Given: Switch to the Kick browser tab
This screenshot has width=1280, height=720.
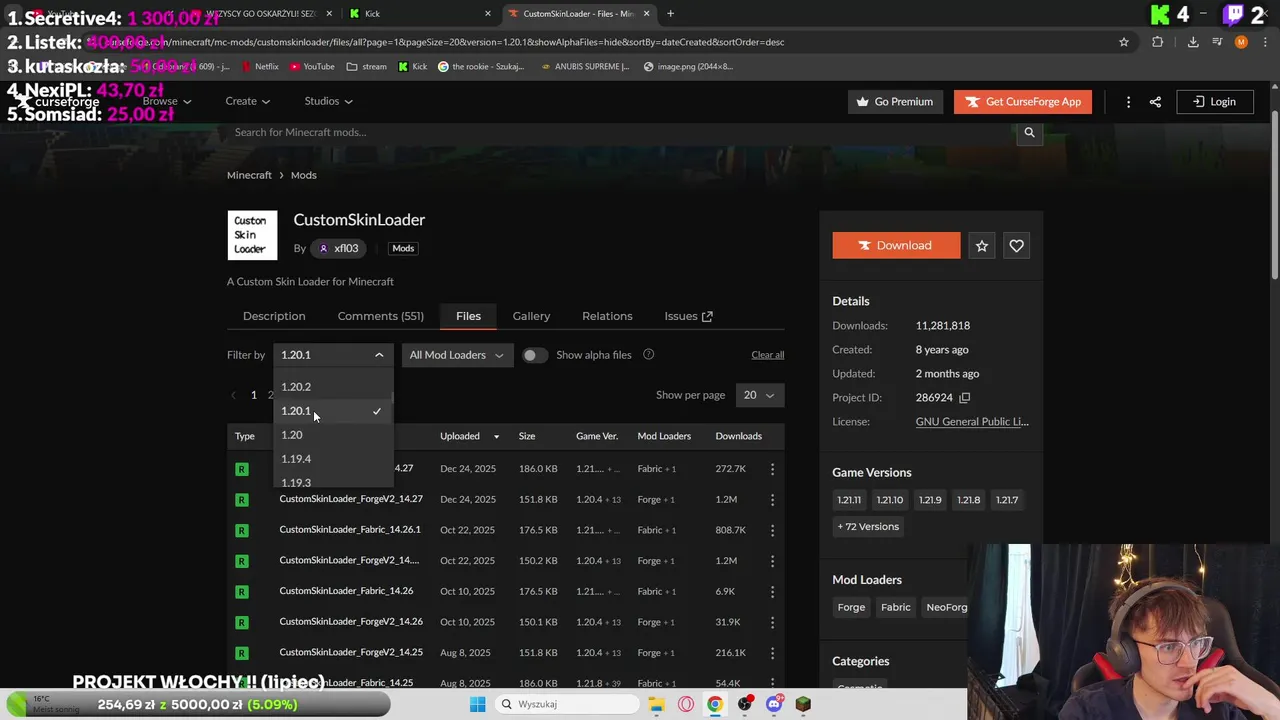Looking at the screenshot, I should pyautogui.click(x=418, y=14).
